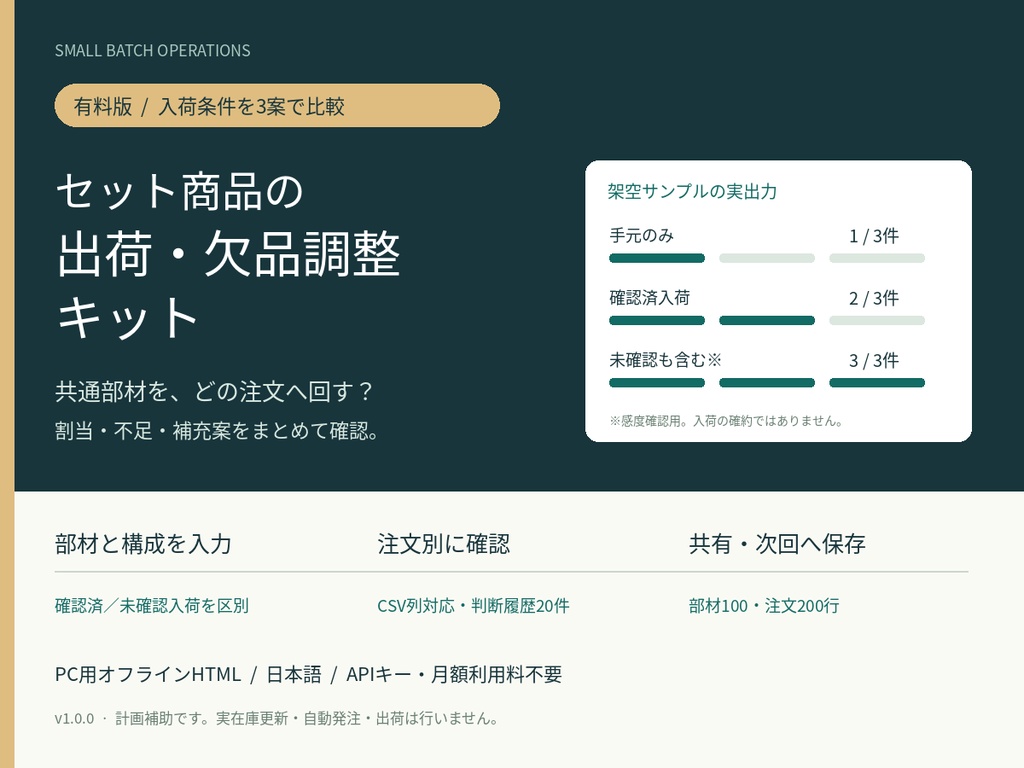Click the PC用オフラインHTML / 日本語 line

pyautogui.click(x=308, y=674)
